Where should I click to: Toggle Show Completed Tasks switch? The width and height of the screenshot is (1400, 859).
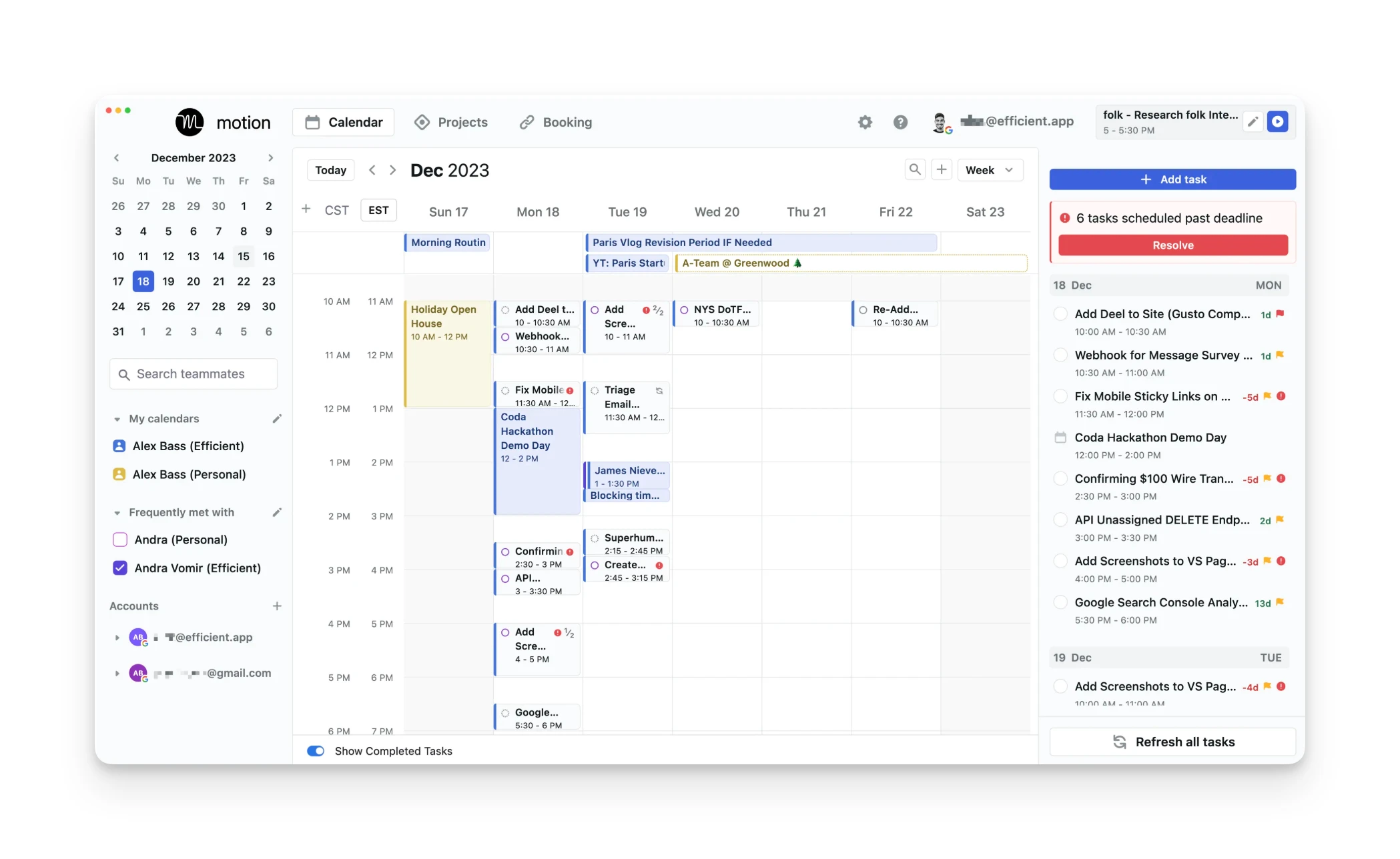point(316,751)
